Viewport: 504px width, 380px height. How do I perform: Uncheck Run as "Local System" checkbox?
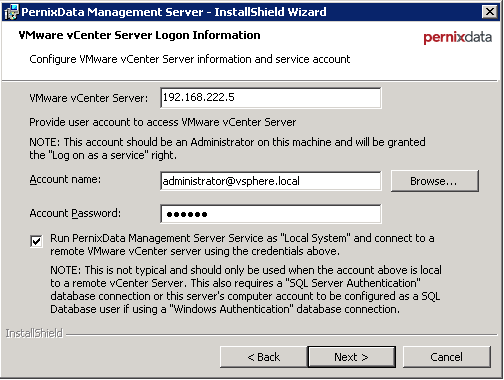pos(36,241)
